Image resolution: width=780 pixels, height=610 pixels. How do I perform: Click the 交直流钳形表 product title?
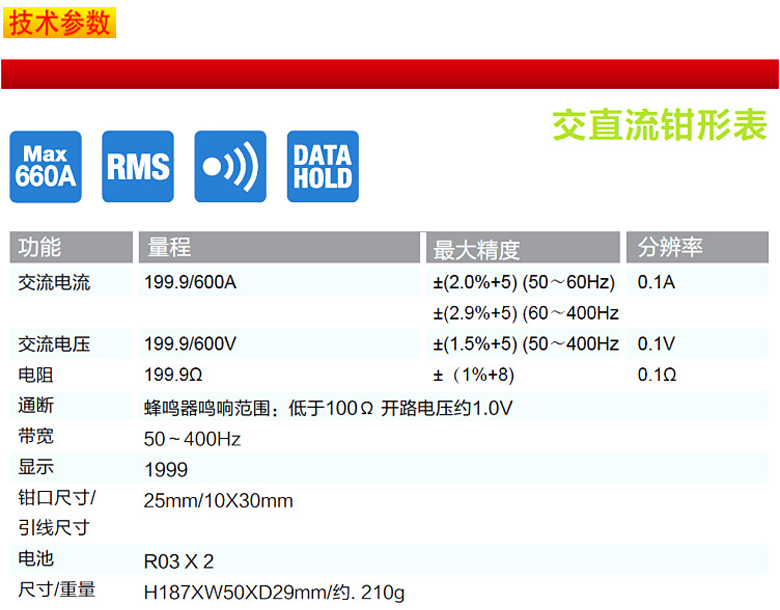tap(659, 125)
